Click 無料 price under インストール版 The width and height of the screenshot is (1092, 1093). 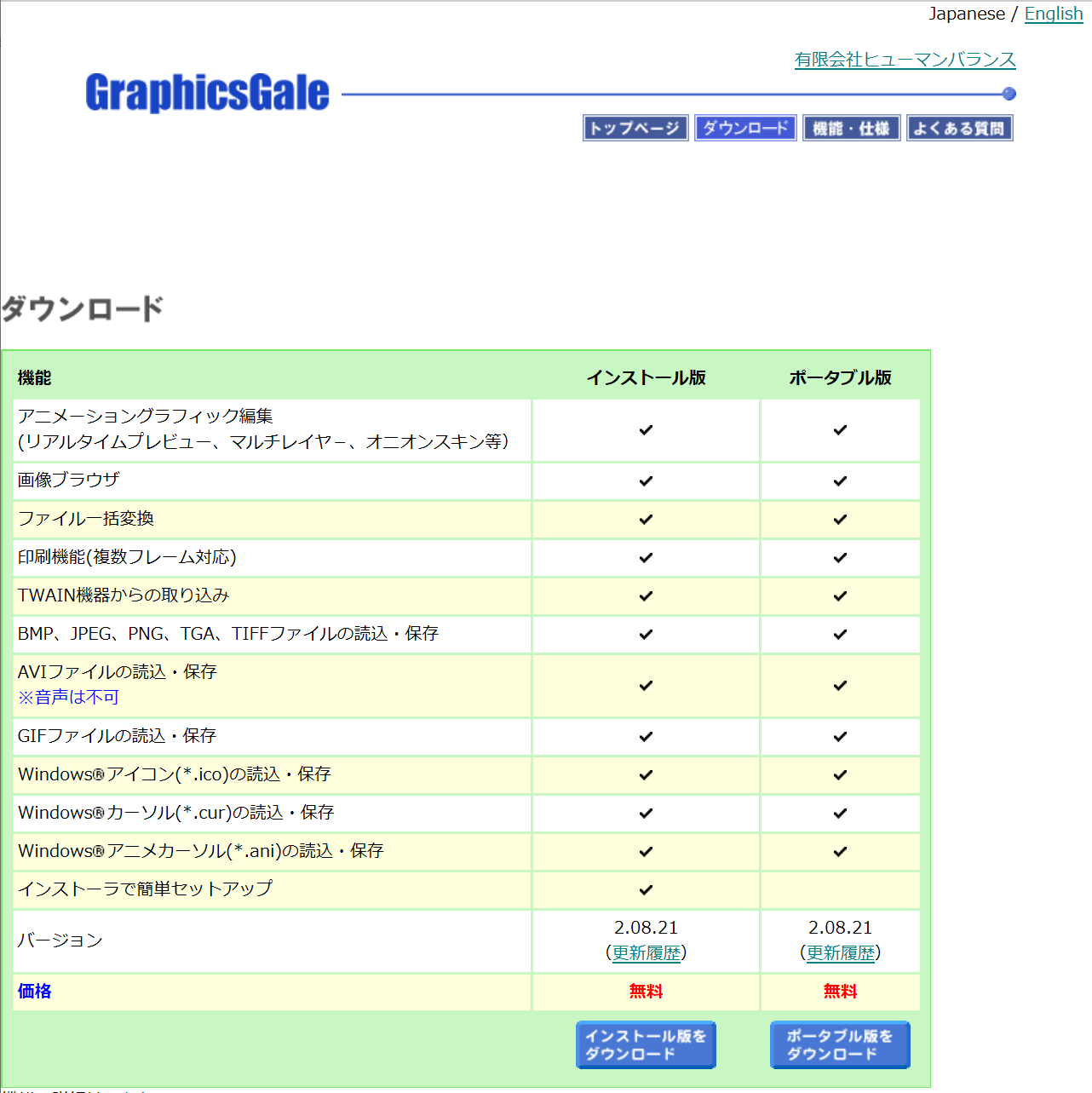[x=647, y=991]
